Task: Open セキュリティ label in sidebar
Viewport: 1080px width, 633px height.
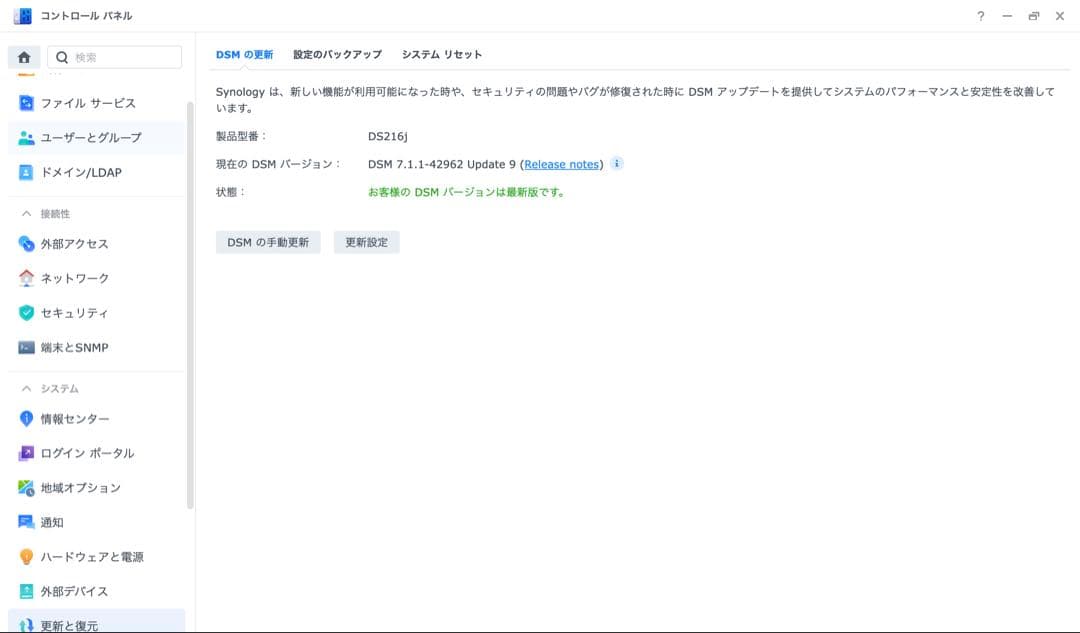Action: coord(74,313)
